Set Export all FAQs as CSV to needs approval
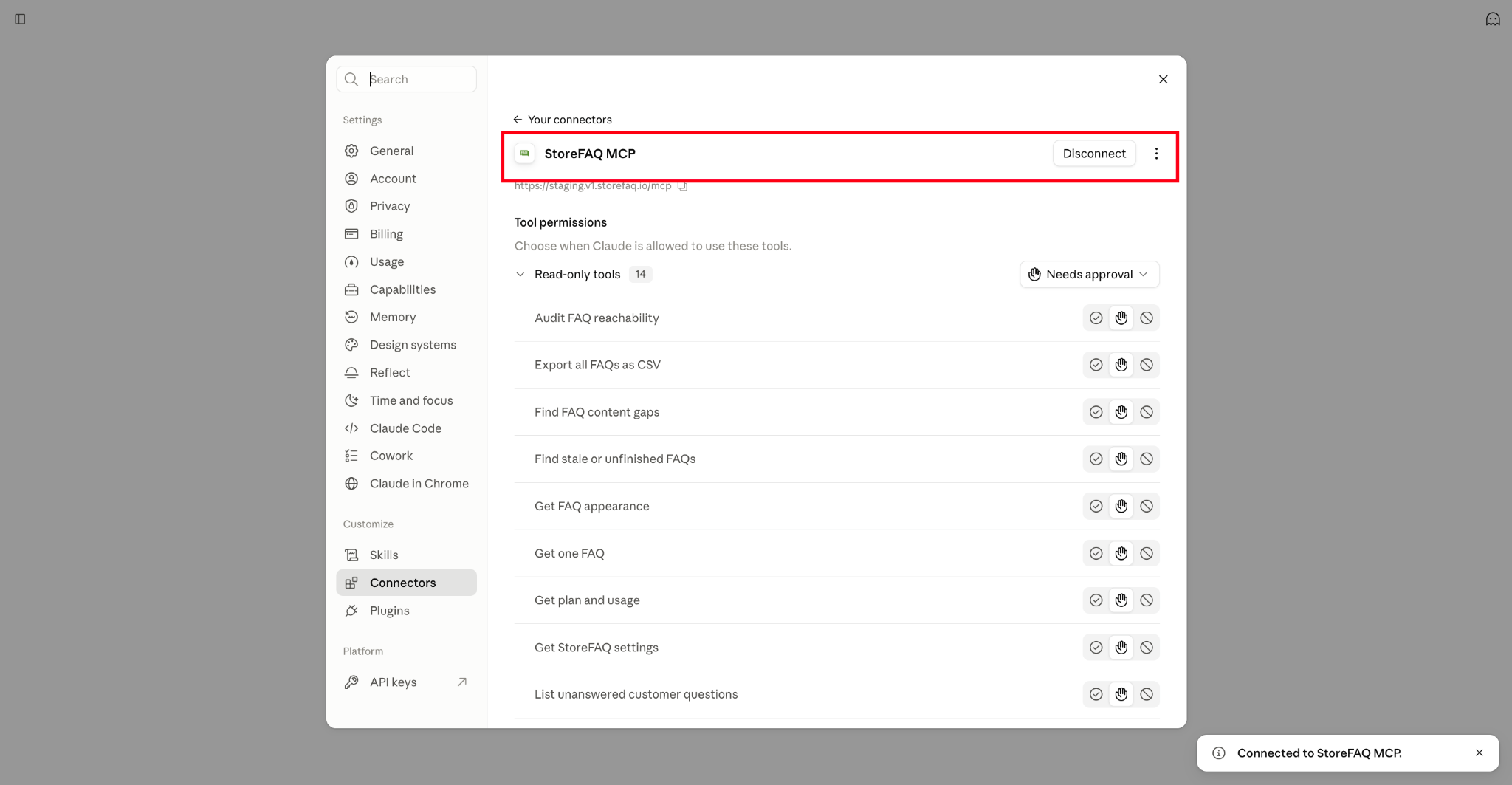The width and height of the screenshot is (1512, 785). coord(1121,365)
